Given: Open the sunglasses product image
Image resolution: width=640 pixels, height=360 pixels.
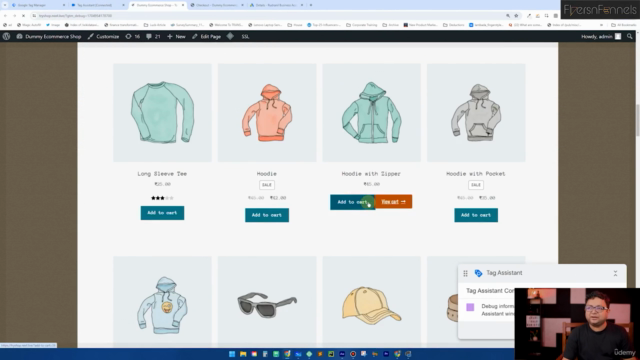Looking at the screenshot, I should pos(267,302).
